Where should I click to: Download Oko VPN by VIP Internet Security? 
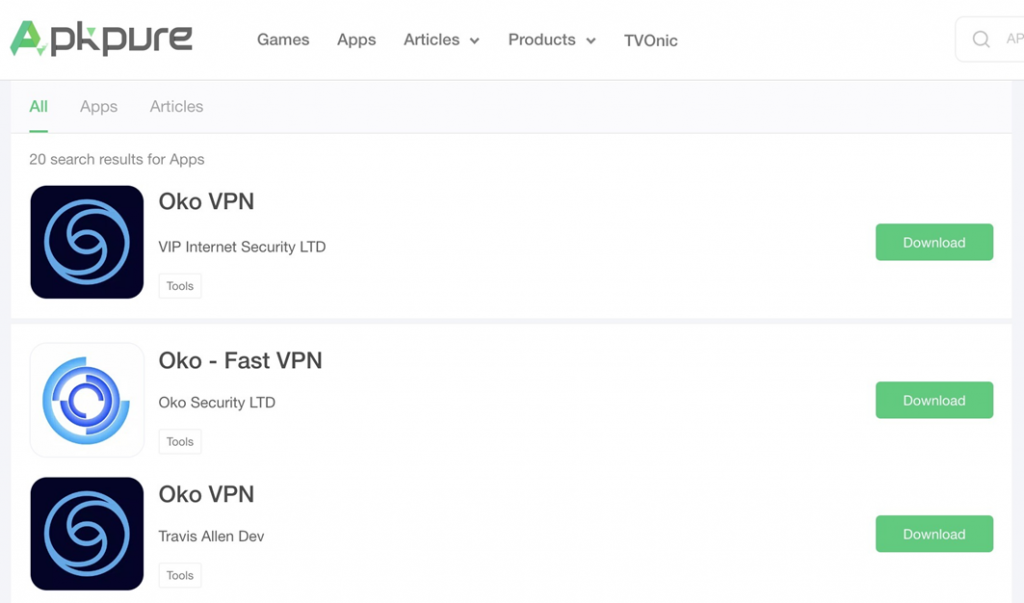pyautogui.click(x=934, y=242)
